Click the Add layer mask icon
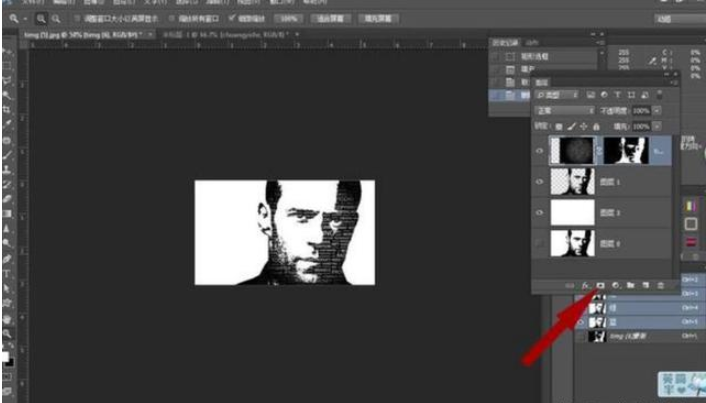The height and width of the screenshot is (403, 706). point(601,286)
